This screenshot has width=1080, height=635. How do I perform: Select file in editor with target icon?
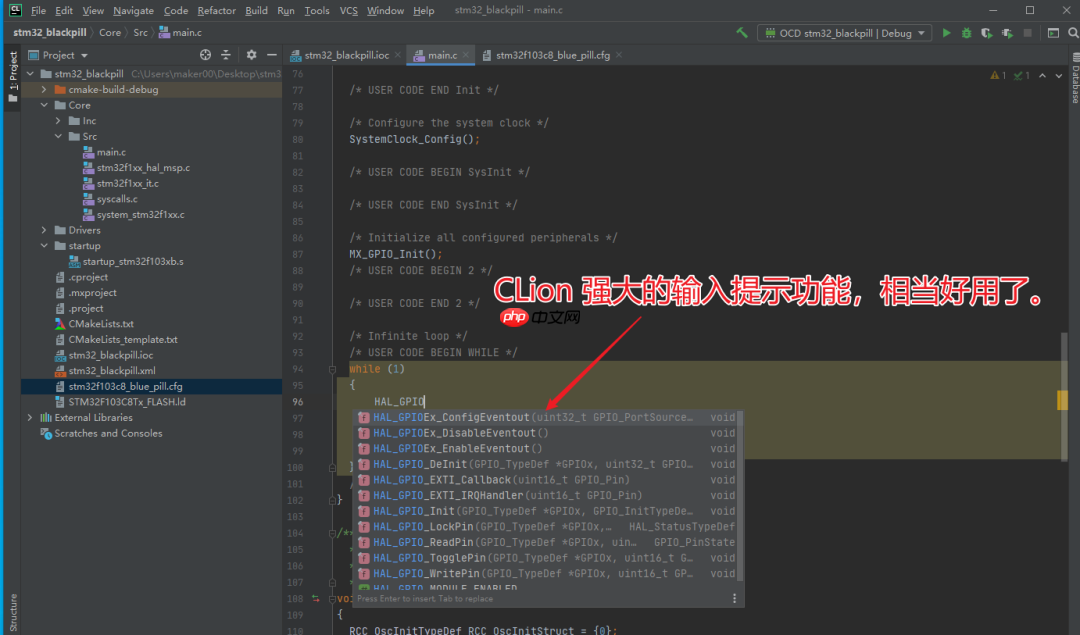click(x=205, y=57)
